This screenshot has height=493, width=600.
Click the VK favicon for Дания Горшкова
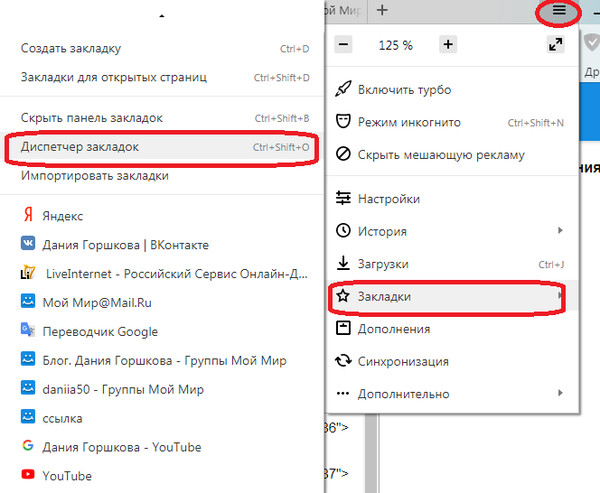[28, 243]
